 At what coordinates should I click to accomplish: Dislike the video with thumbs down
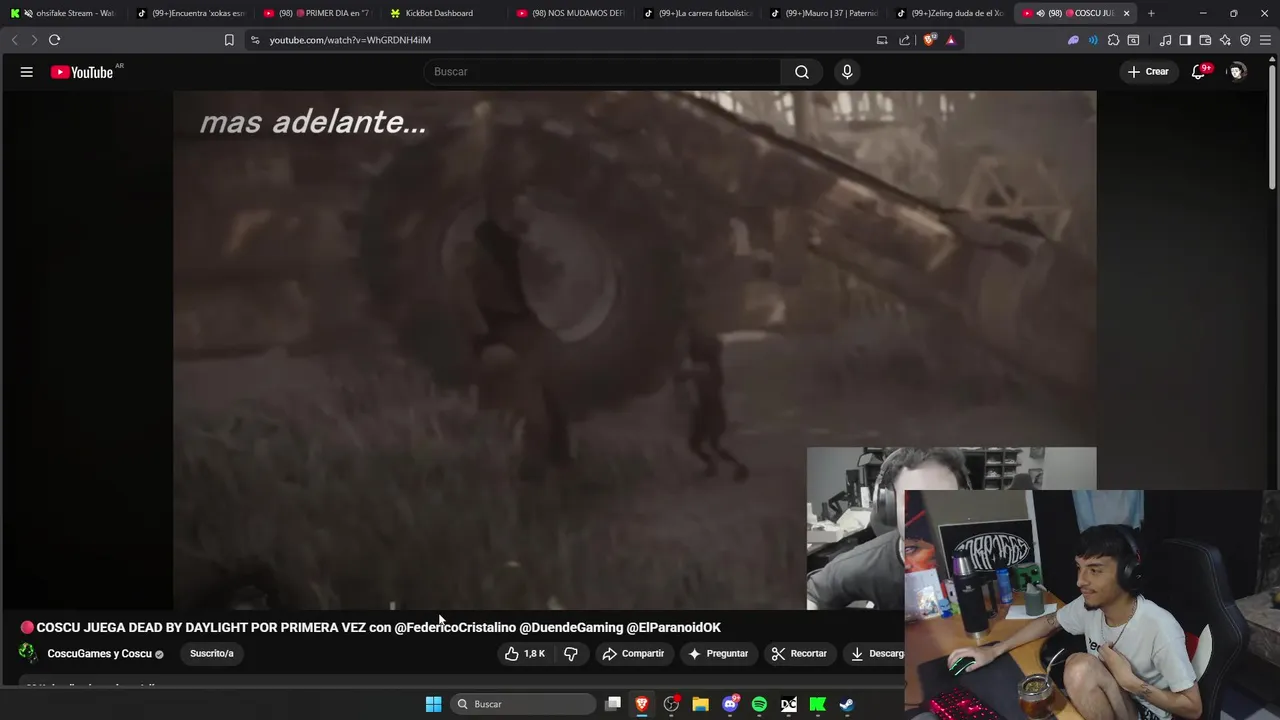pyautogui.click(x=571, y=654)
